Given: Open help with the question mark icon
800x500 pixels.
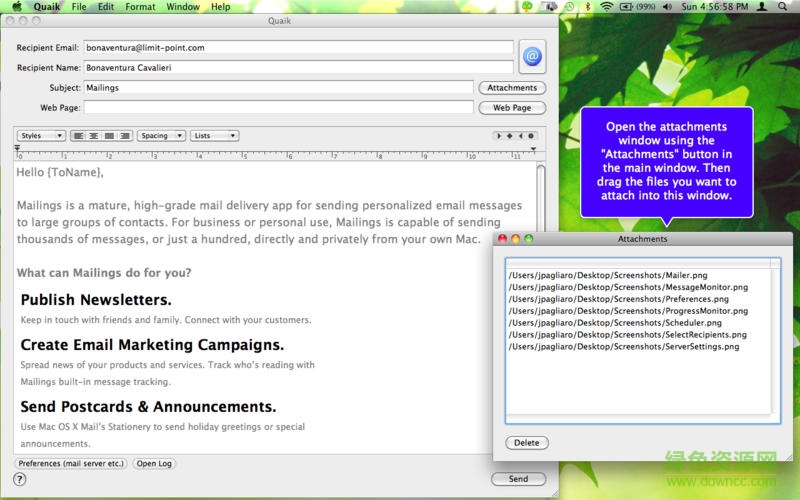Looking at the screenshot, I should coord(19,479).
